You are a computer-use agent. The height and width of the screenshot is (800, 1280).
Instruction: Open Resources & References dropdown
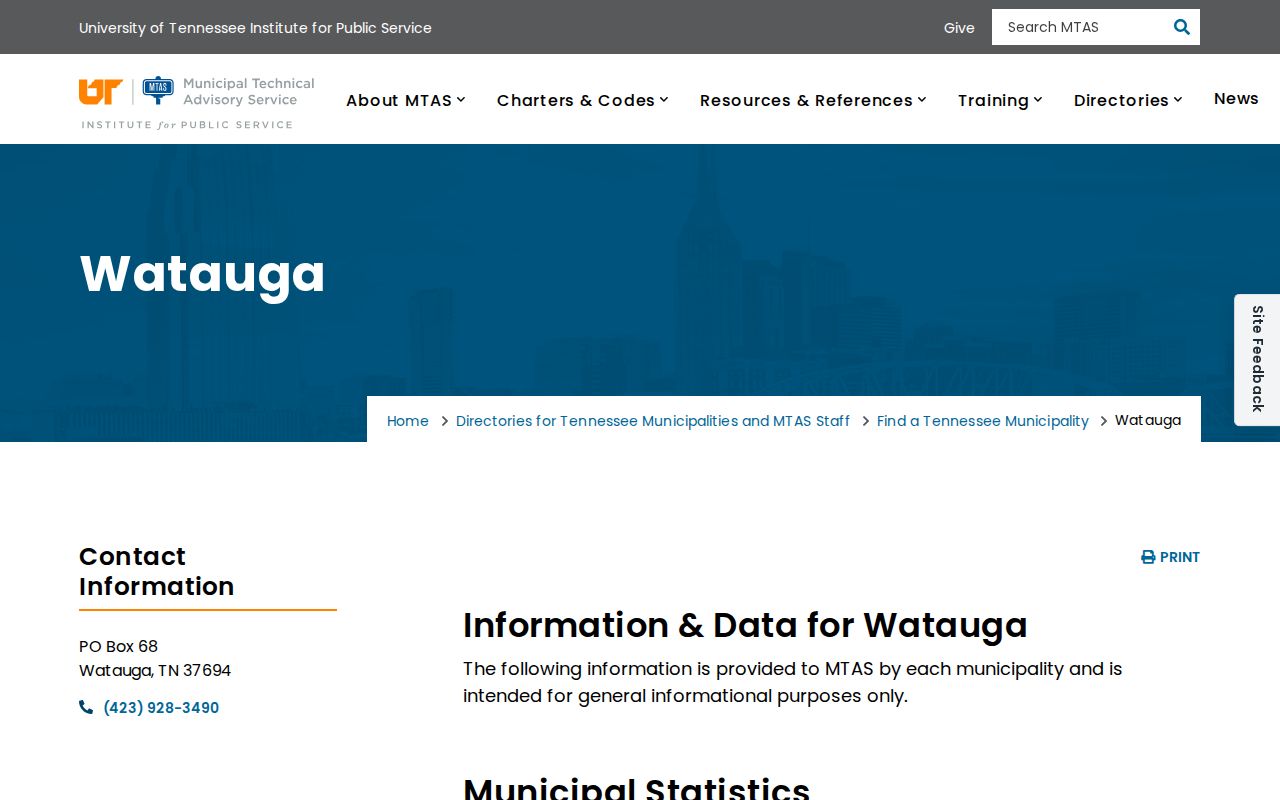[x=813, y=100]
